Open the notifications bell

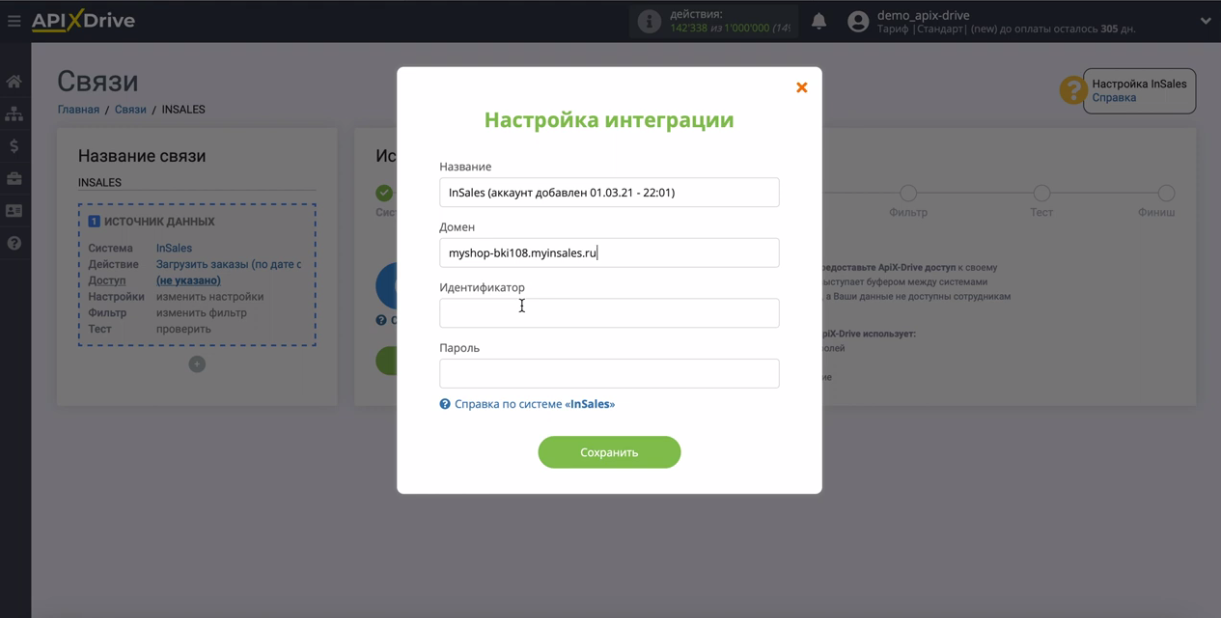coord(819,21)
